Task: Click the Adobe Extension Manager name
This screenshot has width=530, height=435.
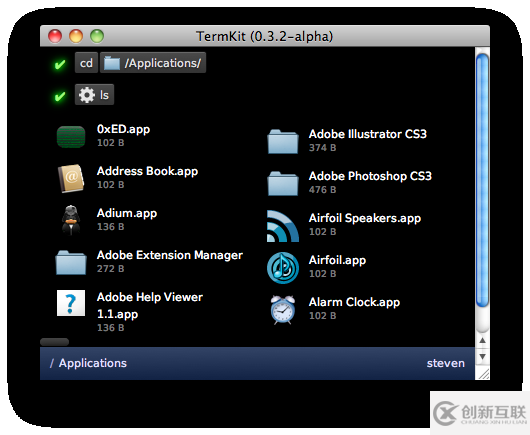Action: click(170, 255)
